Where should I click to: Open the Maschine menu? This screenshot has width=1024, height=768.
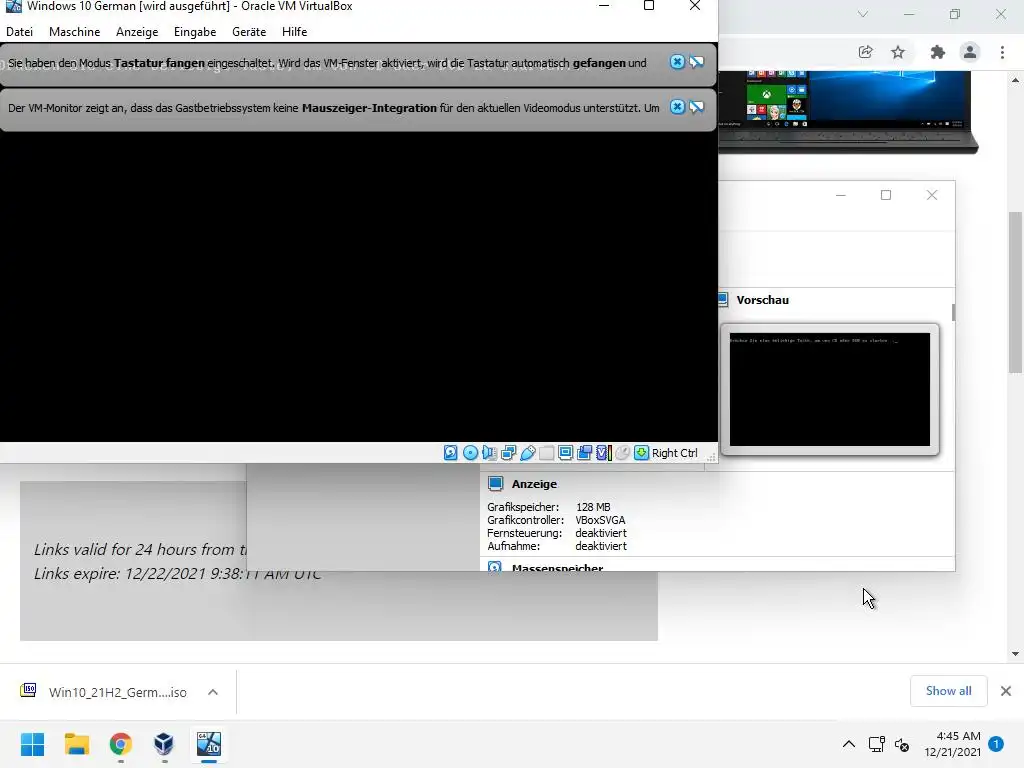[74, 31]
